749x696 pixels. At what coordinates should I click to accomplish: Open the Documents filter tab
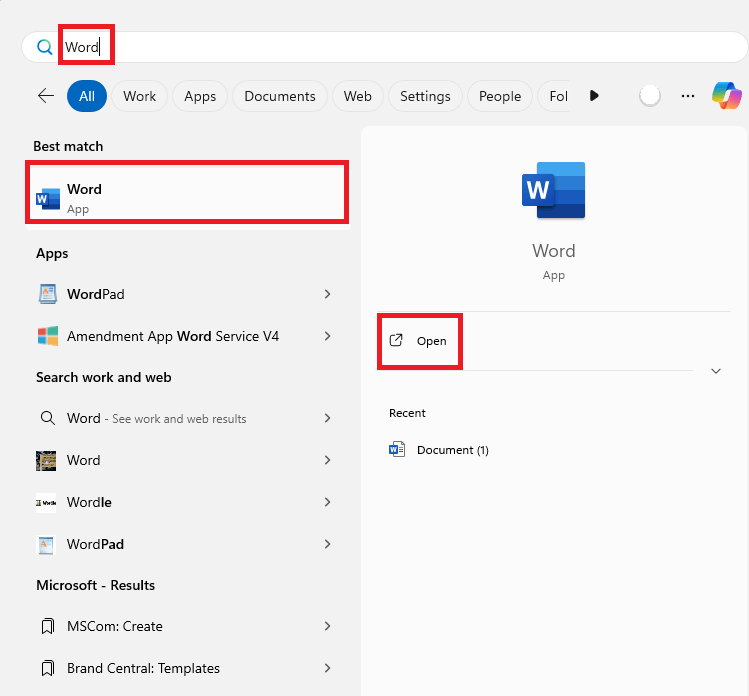[280, 96]
